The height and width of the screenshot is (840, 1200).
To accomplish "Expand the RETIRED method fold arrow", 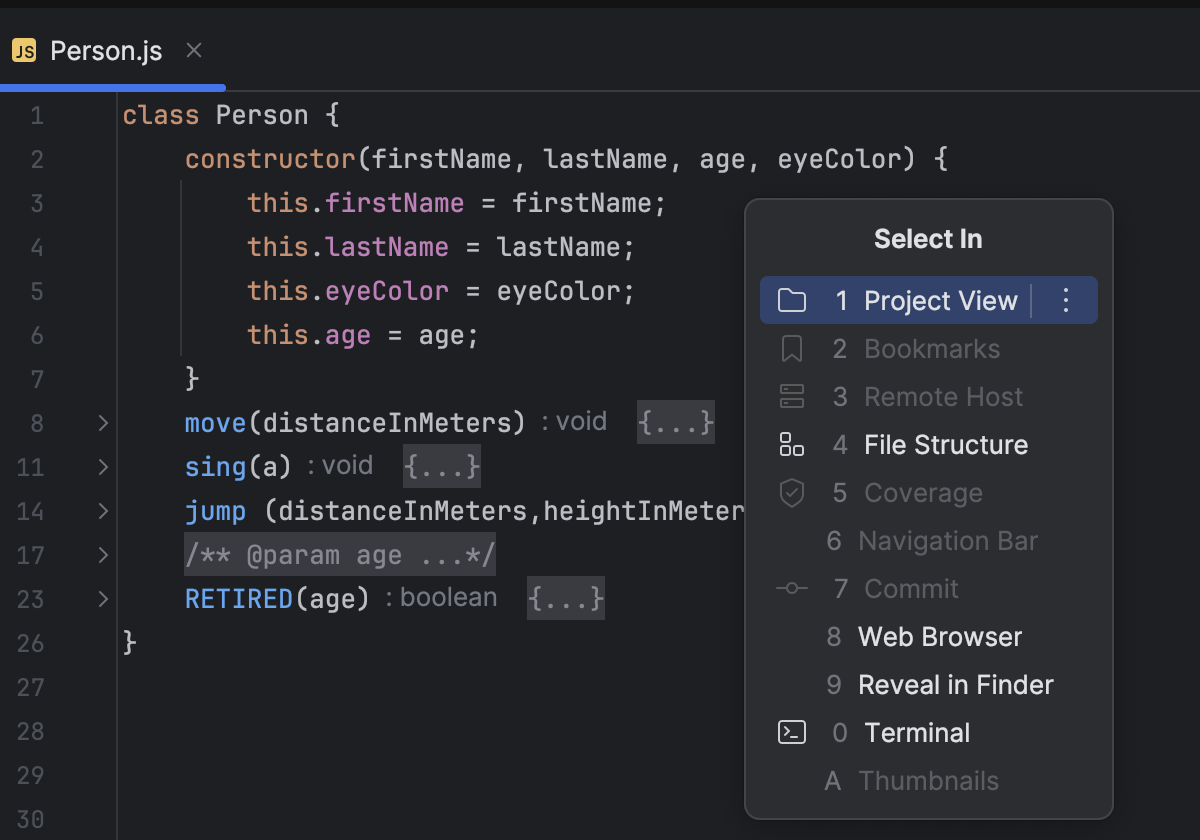I will 101,599.
